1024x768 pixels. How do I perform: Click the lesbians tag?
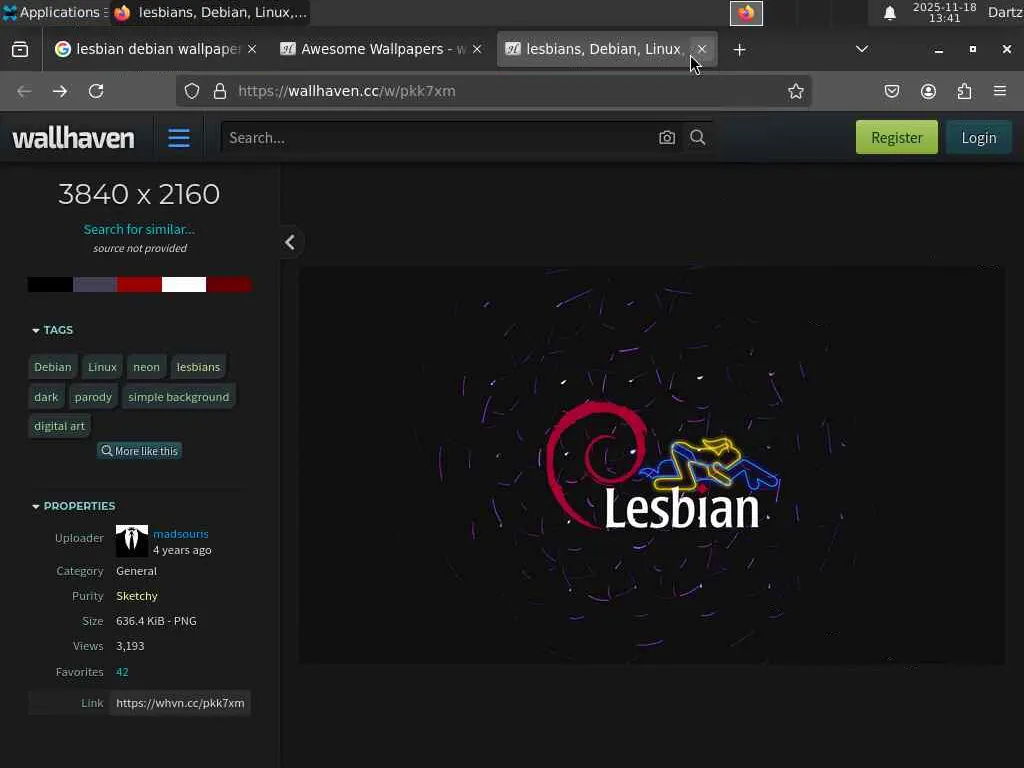(199, 367)
